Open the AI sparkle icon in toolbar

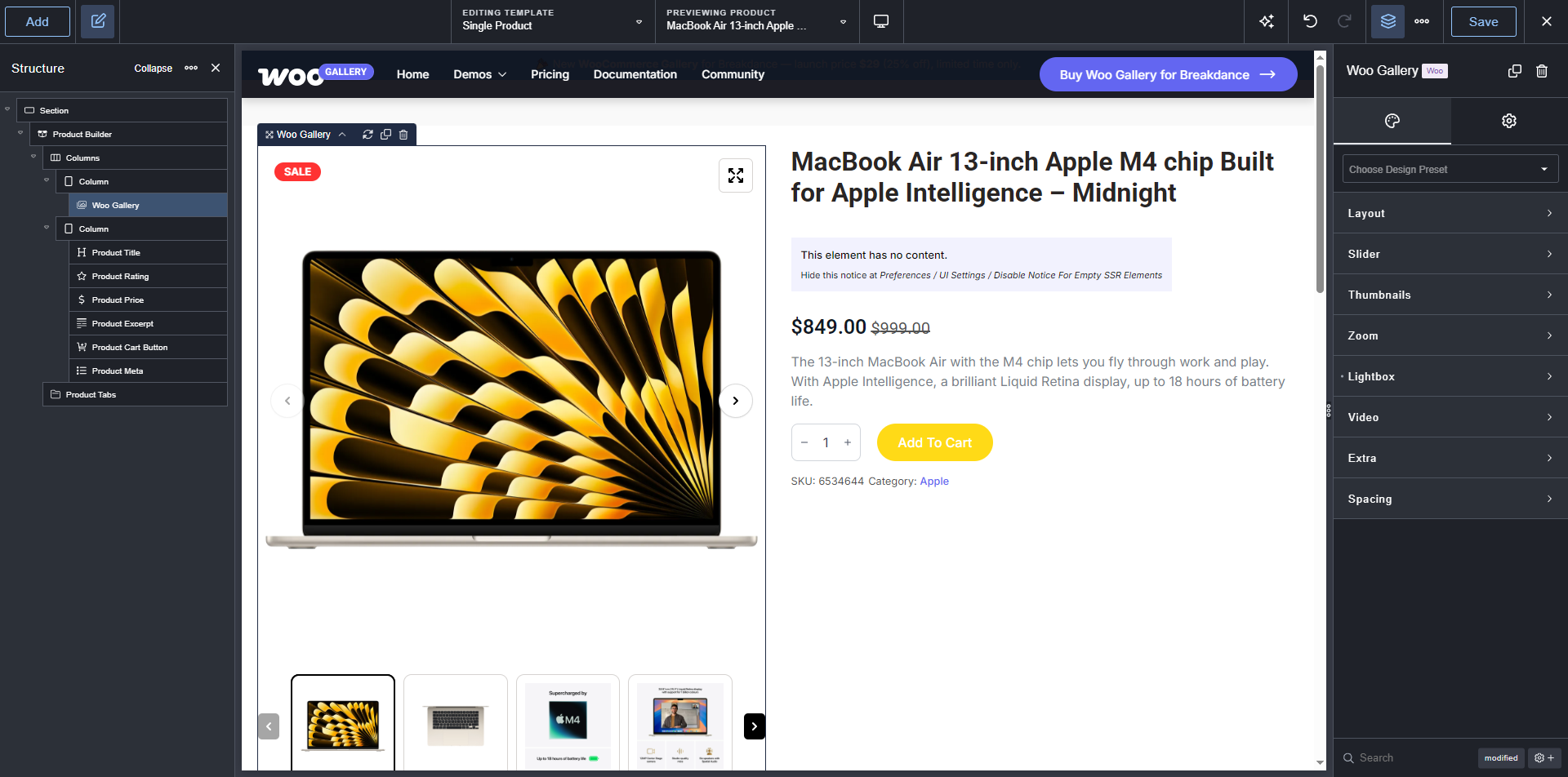(1267, 21)
